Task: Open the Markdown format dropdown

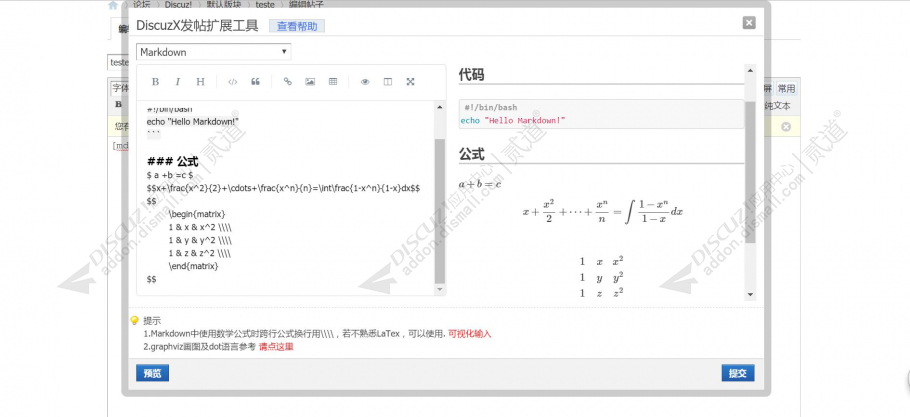Action: pyautogui.click(x=214, y=52)
